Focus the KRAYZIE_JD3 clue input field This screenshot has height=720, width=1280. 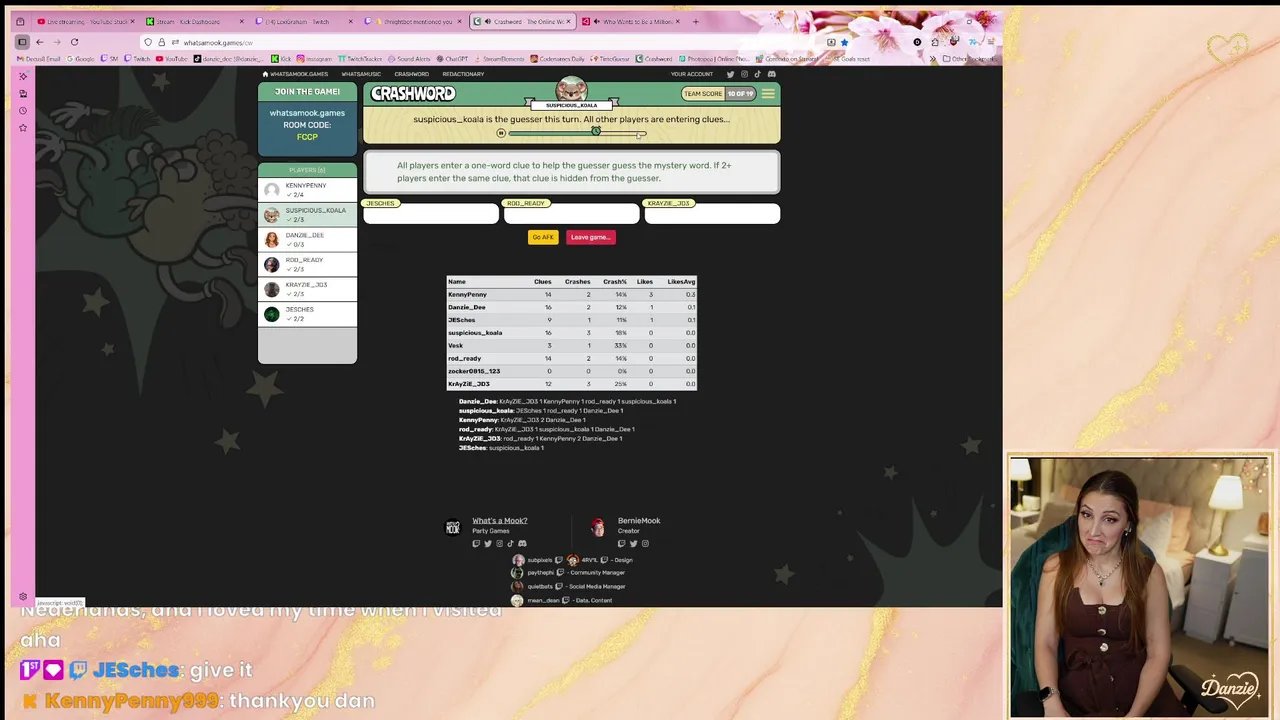pos(712,214)
